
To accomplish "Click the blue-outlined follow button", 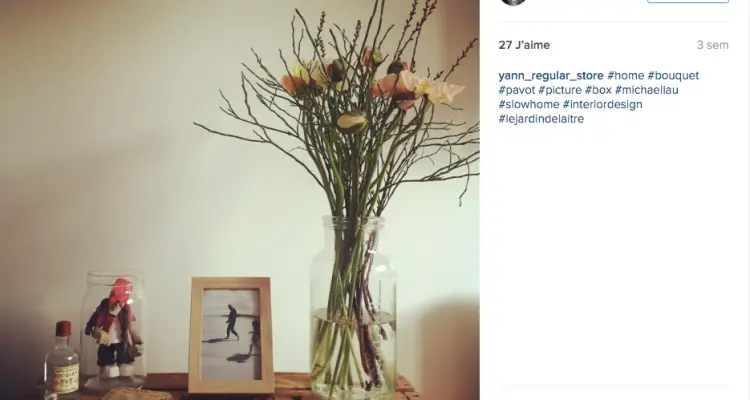I will pos(688,1).
